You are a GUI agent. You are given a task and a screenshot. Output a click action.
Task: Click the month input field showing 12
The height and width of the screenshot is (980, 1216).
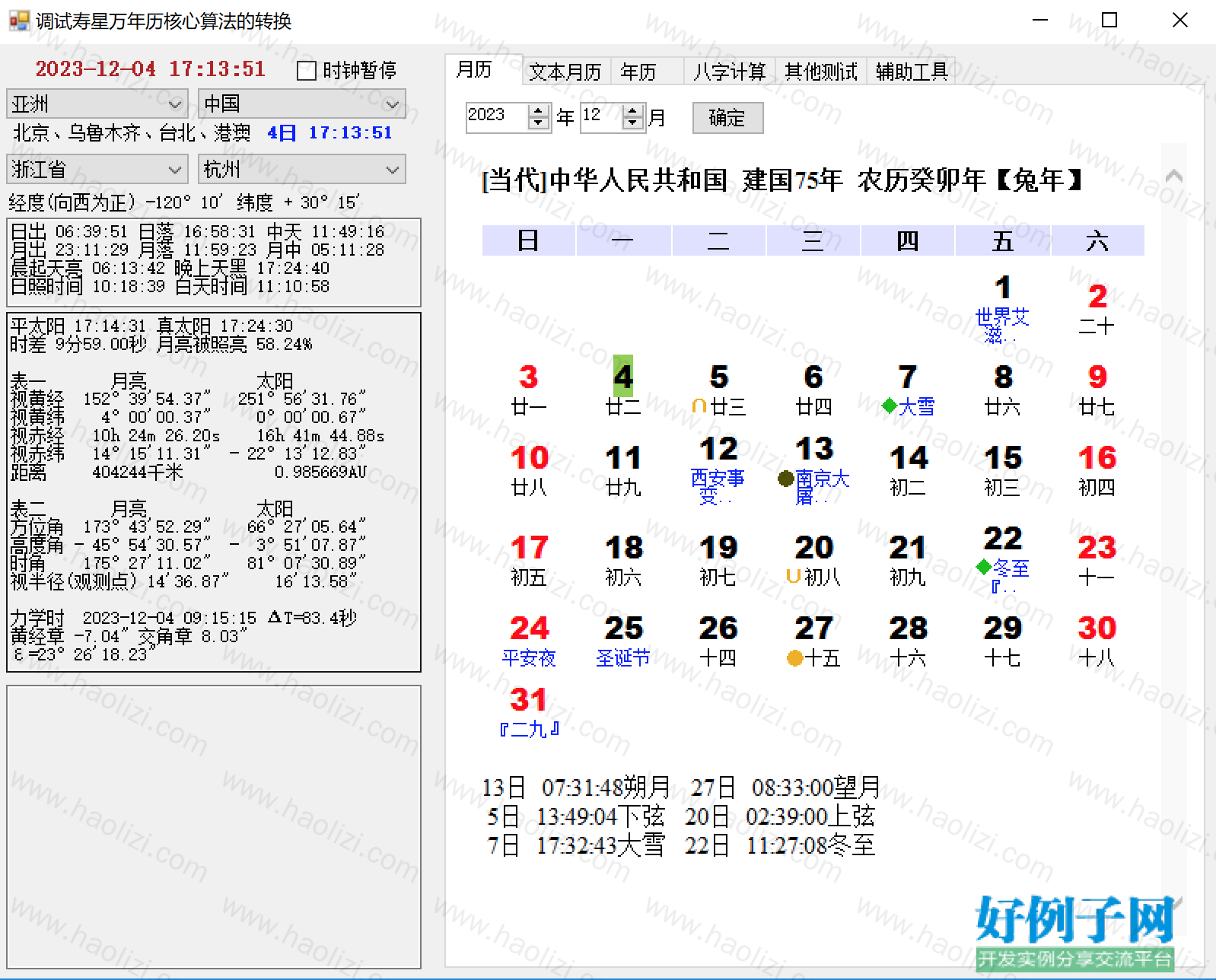point(601,117)
